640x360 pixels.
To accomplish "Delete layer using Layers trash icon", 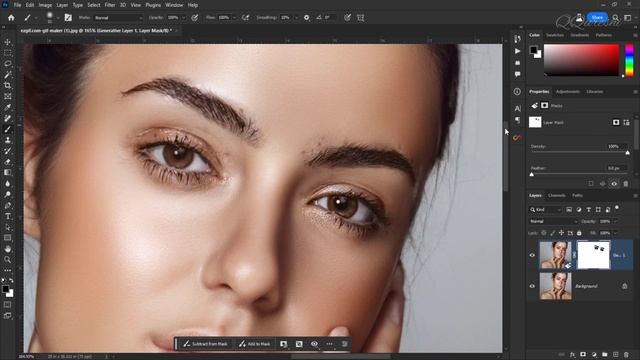I will pos(626,355).
